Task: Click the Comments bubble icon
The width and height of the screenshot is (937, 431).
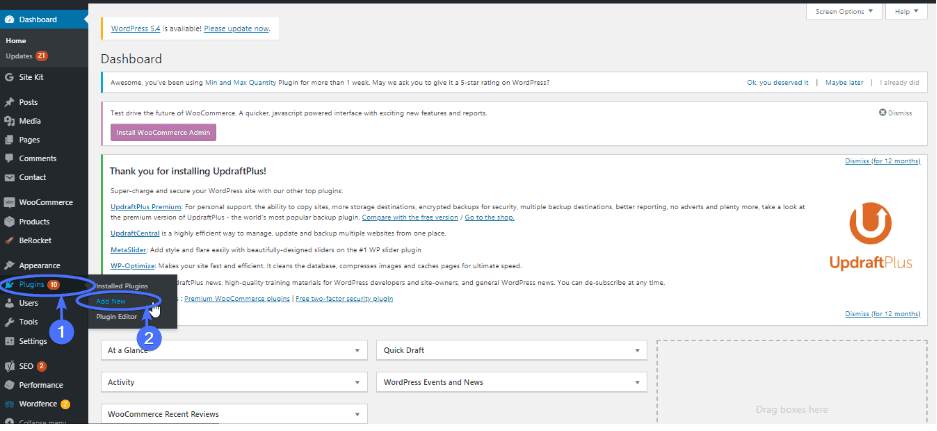Action: [10, 158]
